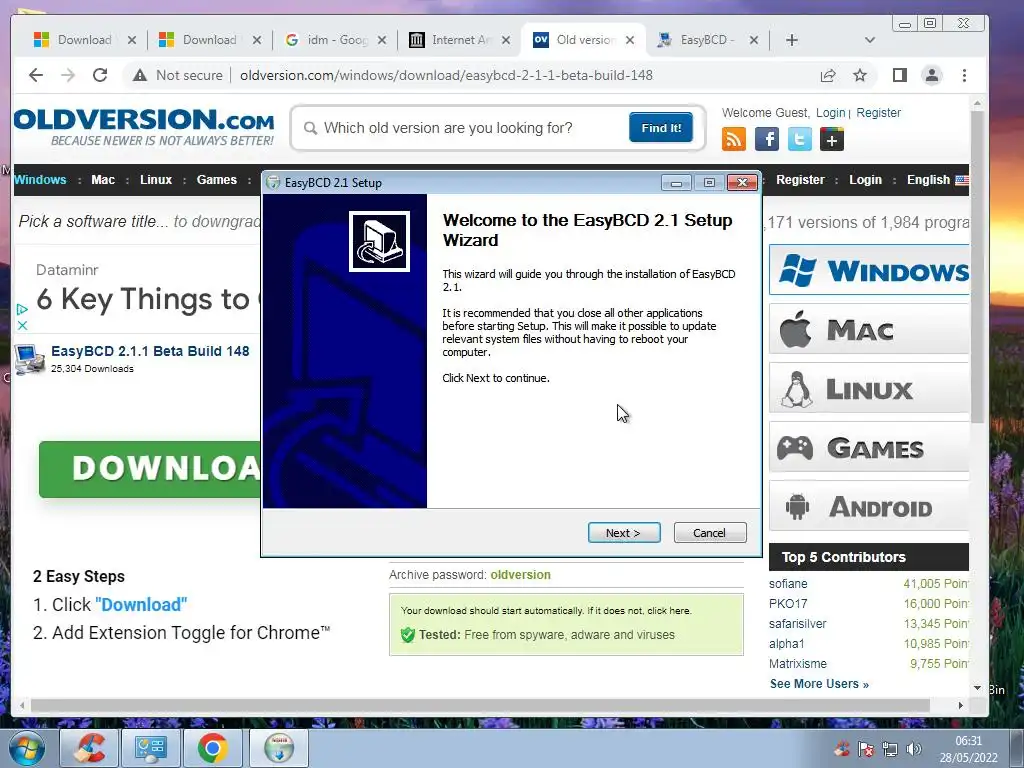Click Login in the black nav bar
Screen dimensions: 1024x768
coord(865,180)
